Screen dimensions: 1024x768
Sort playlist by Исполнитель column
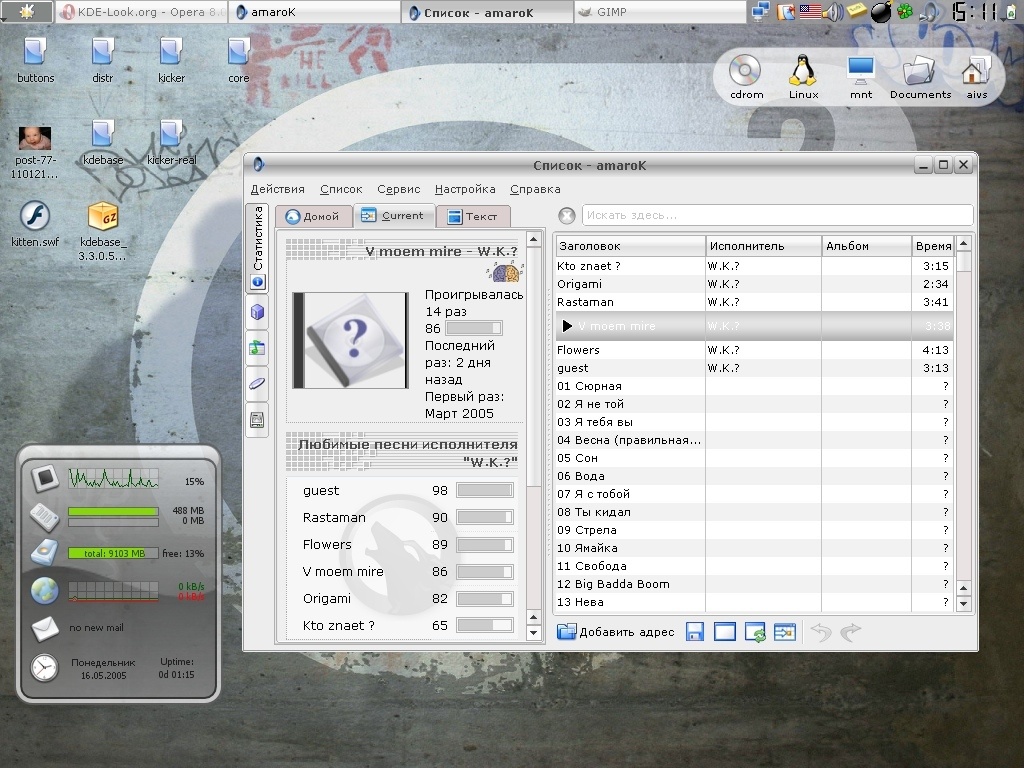click(x=763, y=246)
